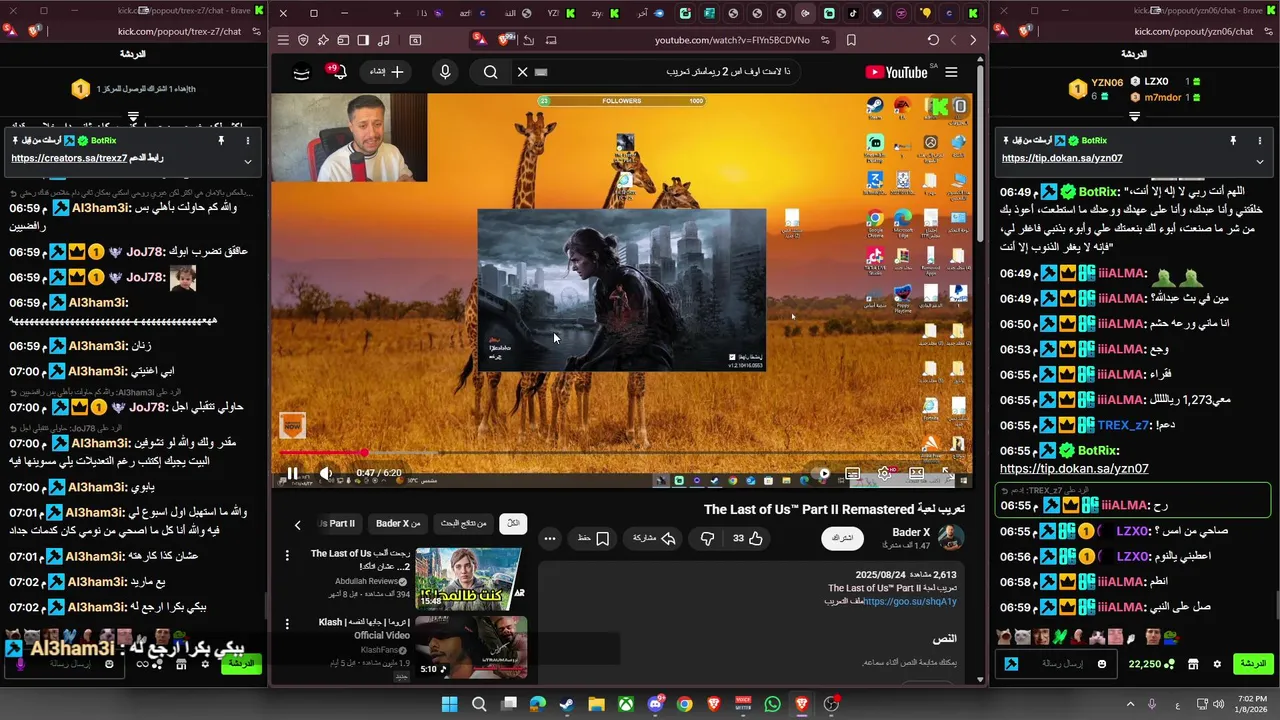Switch to the TikTok browser tab

(853, 13)
